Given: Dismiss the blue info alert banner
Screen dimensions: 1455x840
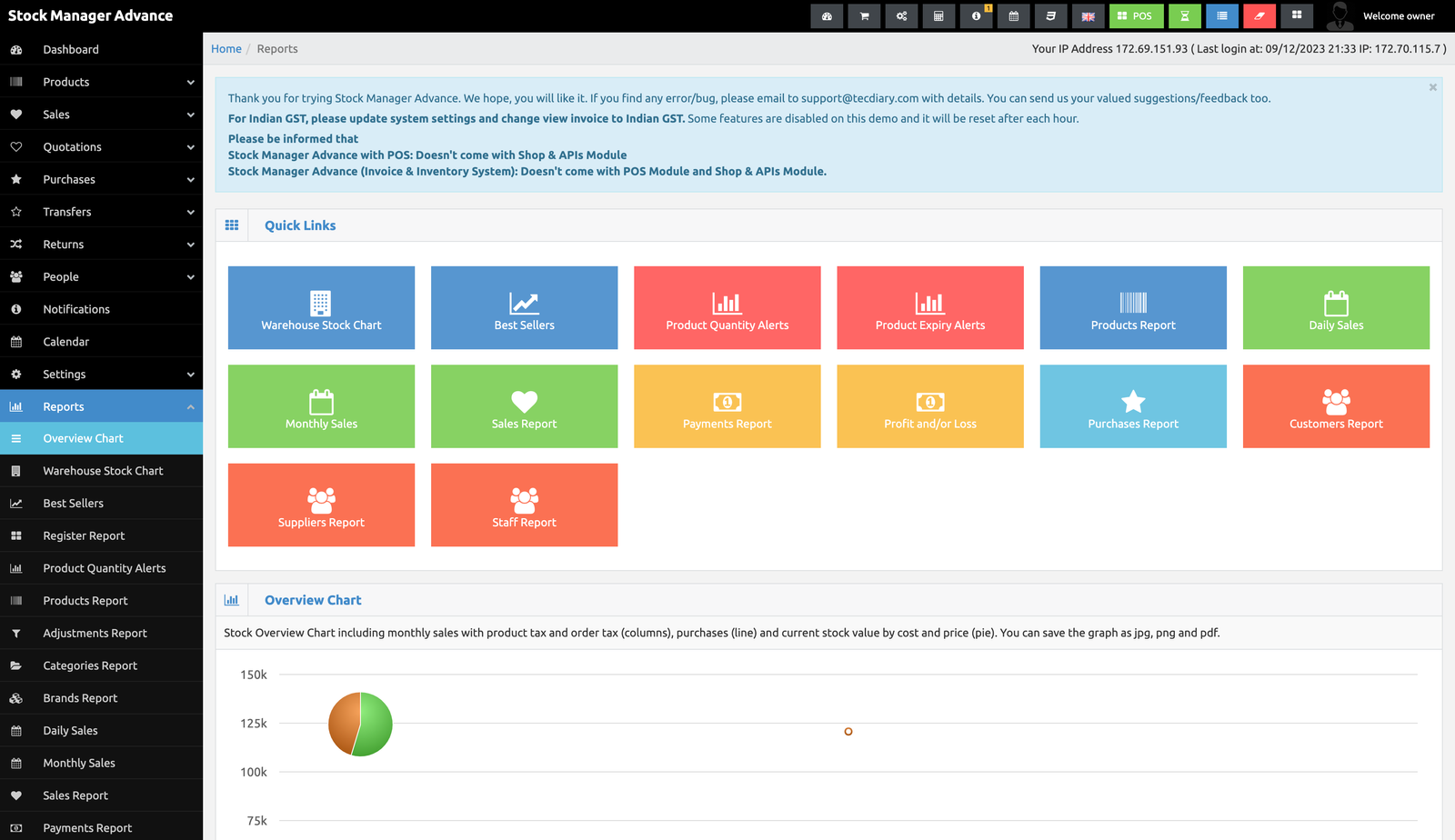Looking at the screenshot, I should pyautogui.click(x=1432, y=87).
